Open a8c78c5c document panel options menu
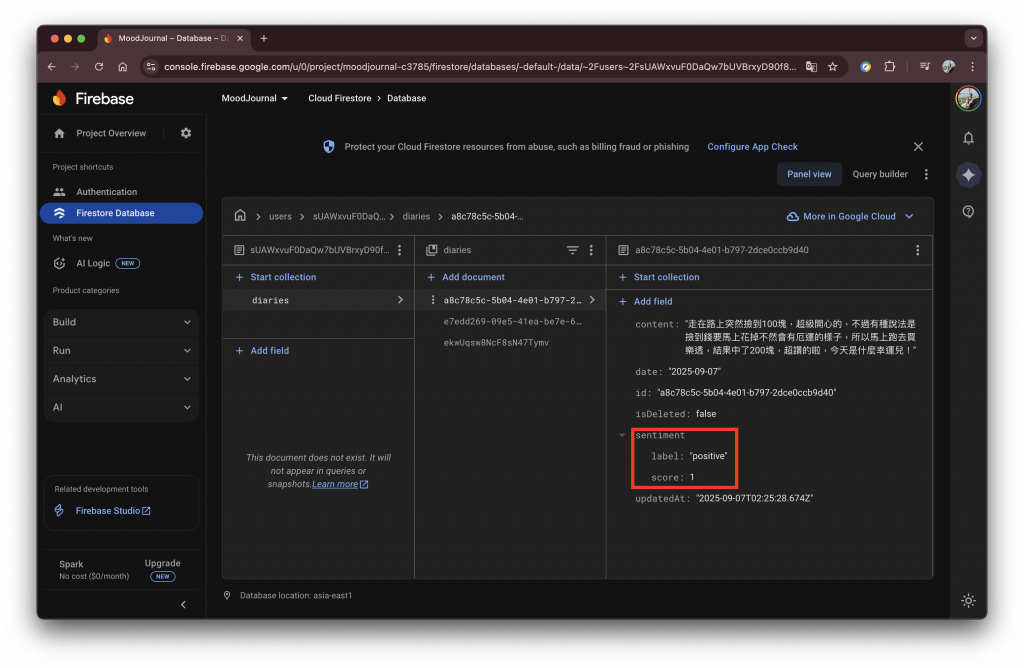 point(918,250)
